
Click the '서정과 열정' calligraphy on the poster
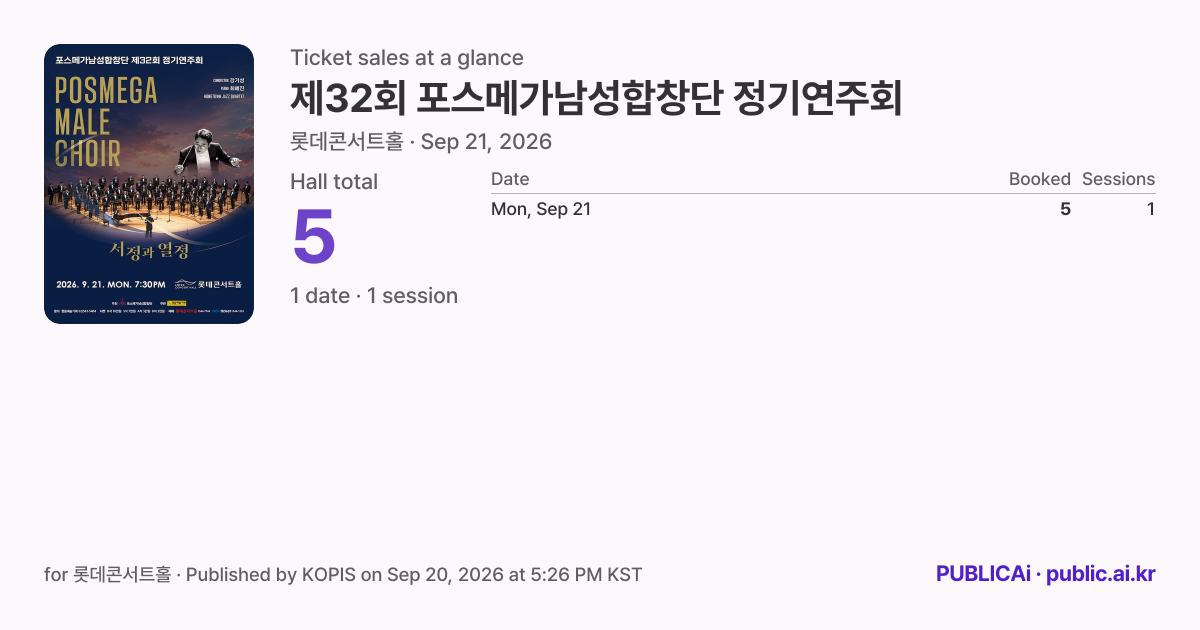pos(148,249)
